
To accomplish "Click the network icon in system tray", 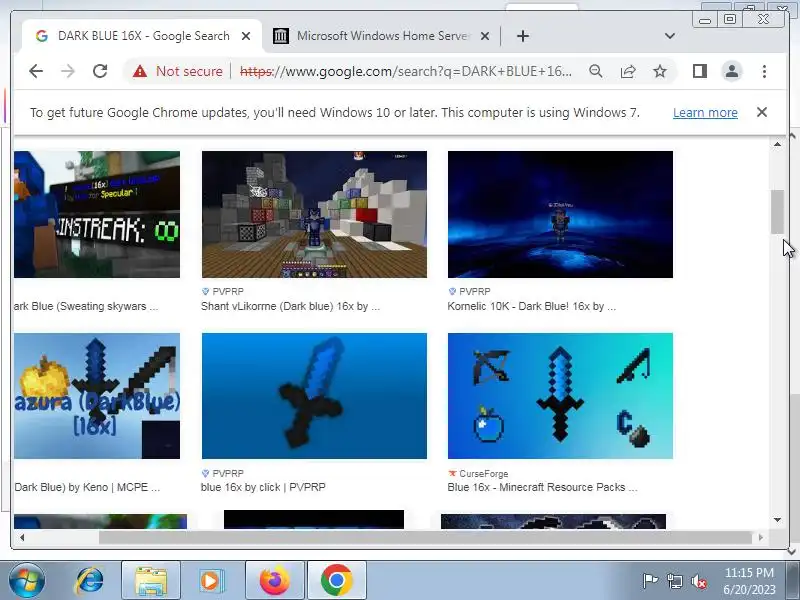I will (674, 581).
